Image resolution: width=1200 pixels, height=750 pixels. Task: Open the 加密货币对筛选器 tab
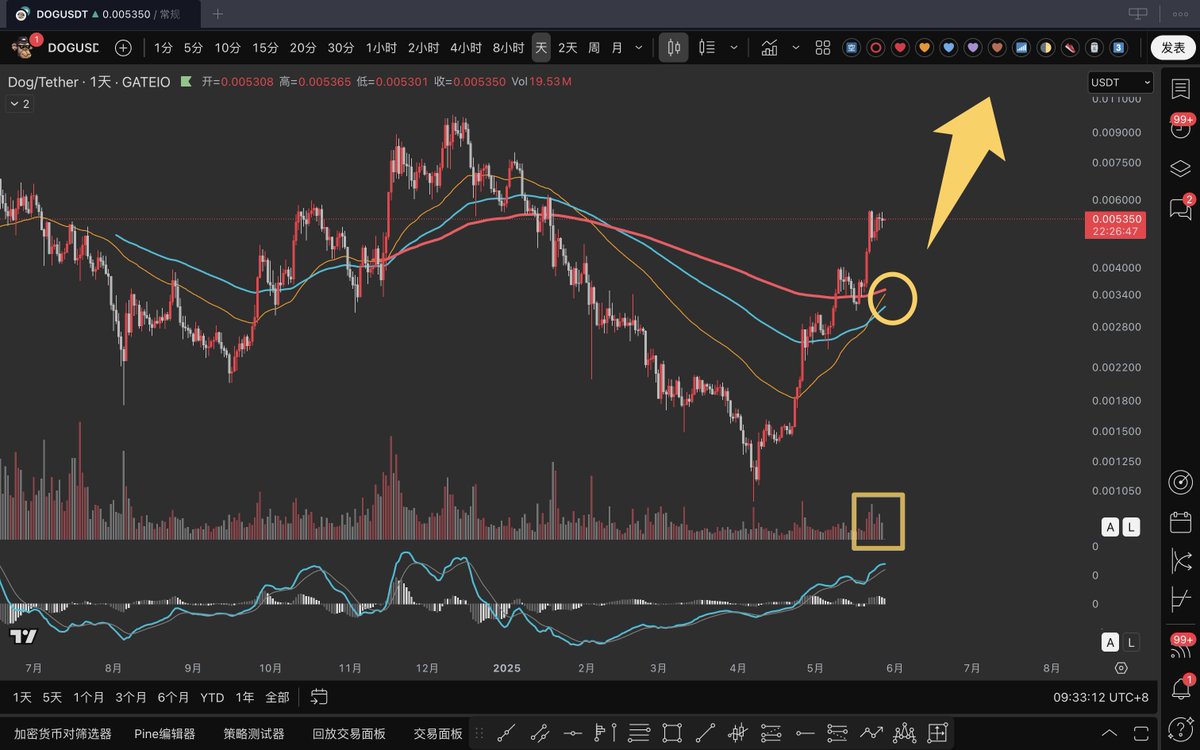pos(62,733)
